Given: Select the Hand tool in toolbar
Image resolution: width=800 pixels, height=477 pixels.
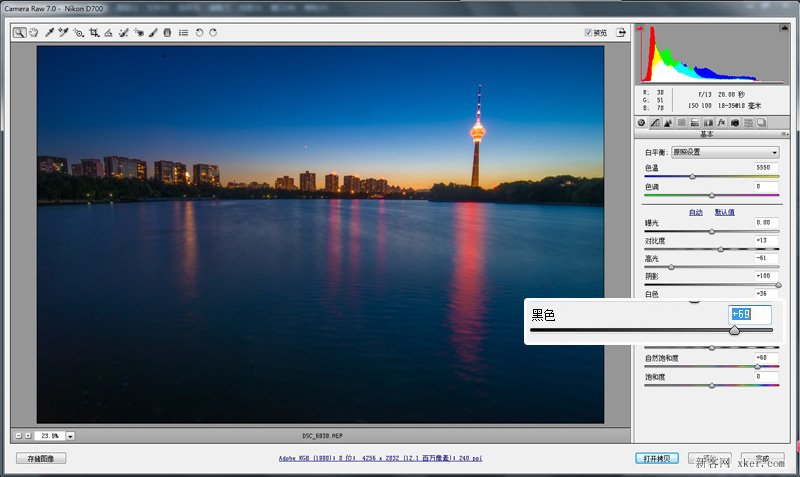Looking at the screenshot, I should pyautogui.click(x=34, y=33).
